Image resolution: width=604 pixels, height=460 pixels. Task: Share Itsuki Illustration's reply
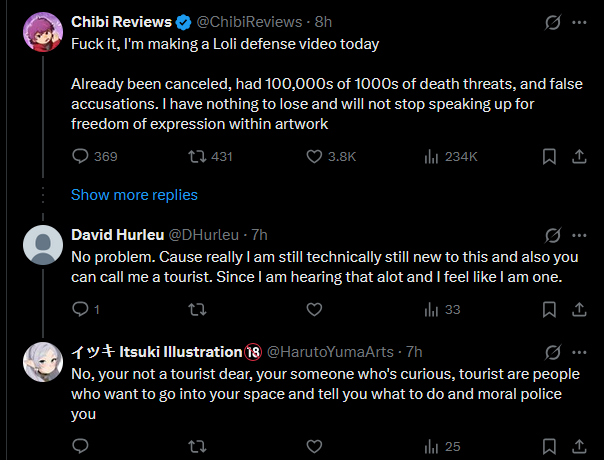[x=579, y=447]
